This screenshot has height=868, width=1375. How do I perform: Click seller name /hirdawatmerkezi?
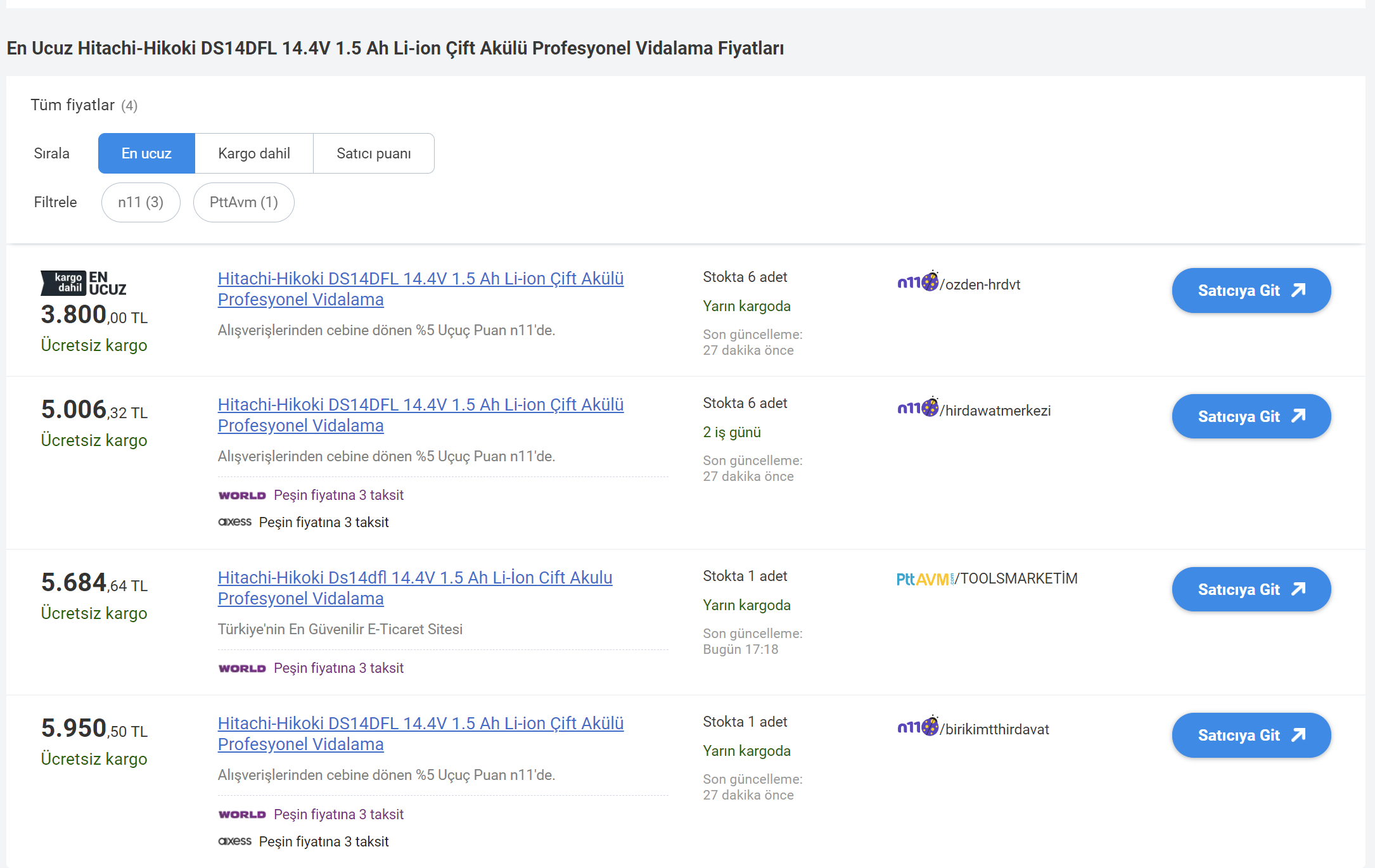tap(995, 411)
